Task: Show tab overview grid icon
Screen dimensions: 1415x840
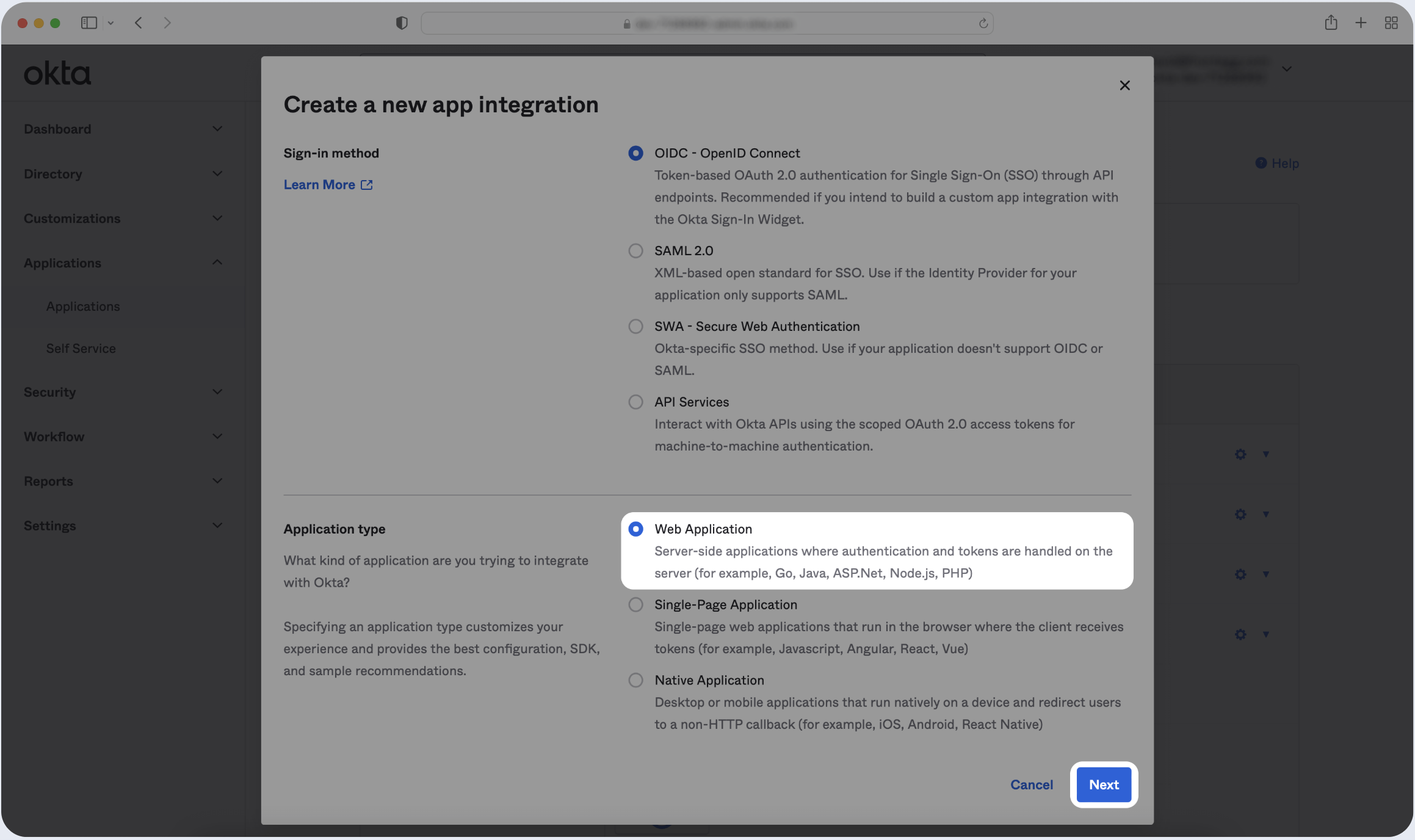Action: click(x=1391, y=23)
